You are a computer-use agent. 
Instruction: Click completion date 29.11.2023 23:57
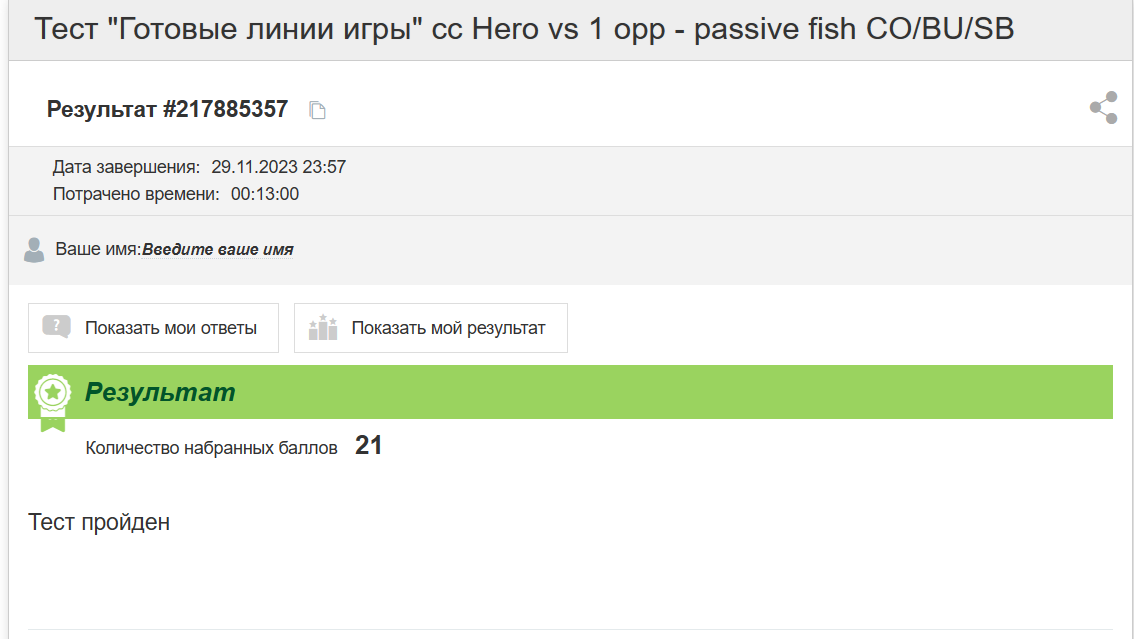[278, 167]
